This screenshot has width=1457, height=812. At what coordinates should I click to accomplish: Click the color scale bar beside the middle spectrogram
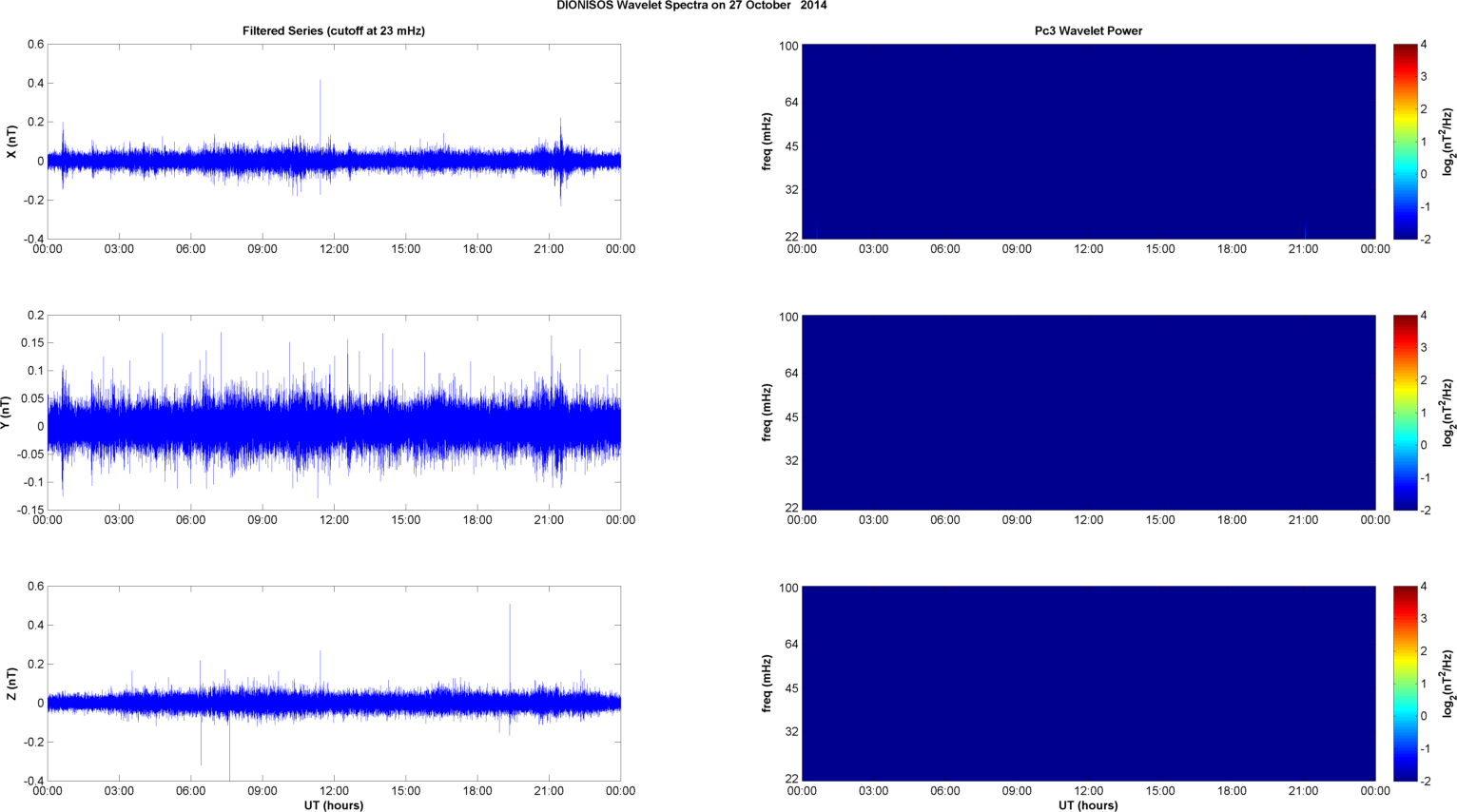pyautogui.click(x=1405, y=413)
